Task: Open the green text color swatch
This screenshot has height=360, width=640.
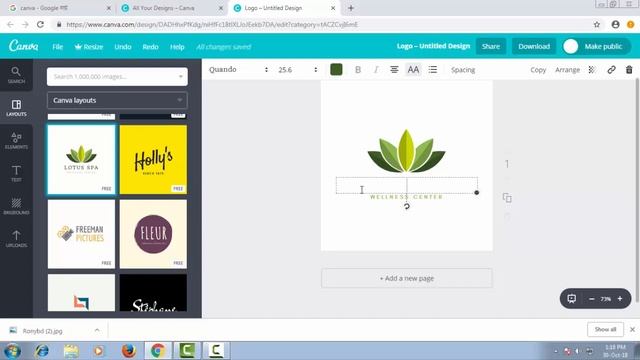Action: coord(336,70)
